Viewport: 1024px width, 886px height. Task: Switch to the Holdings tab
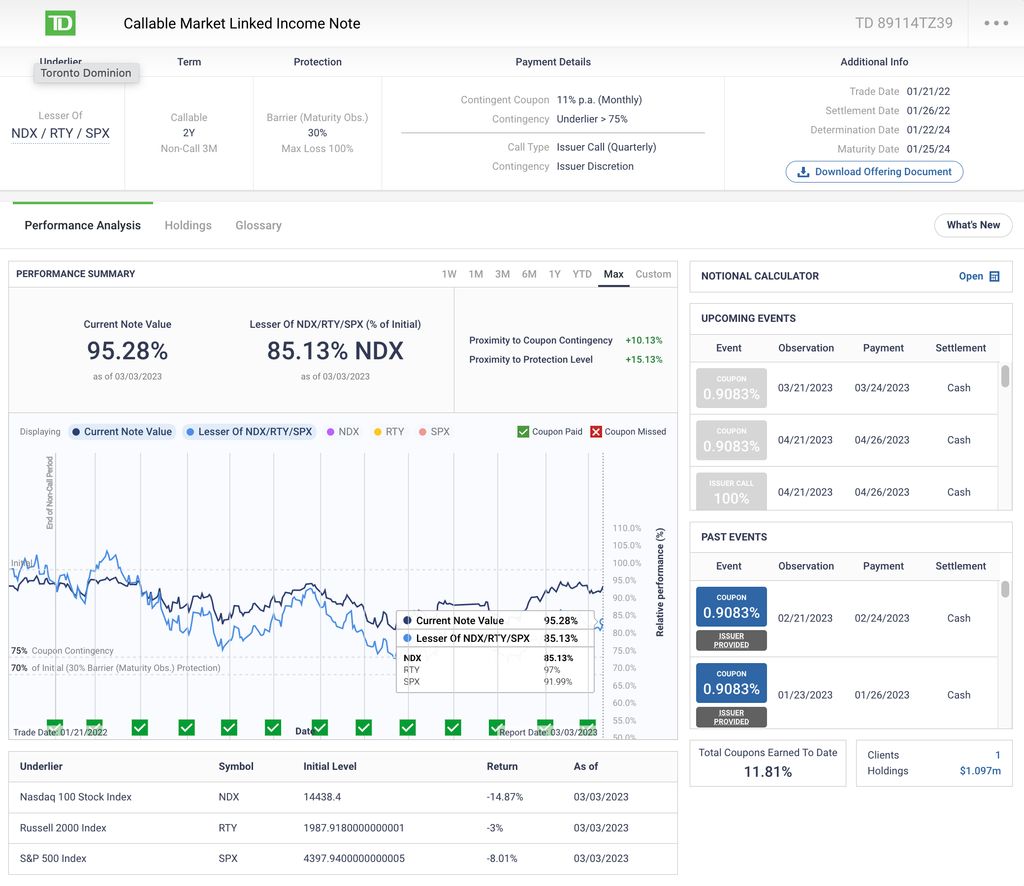click(188, 225)
